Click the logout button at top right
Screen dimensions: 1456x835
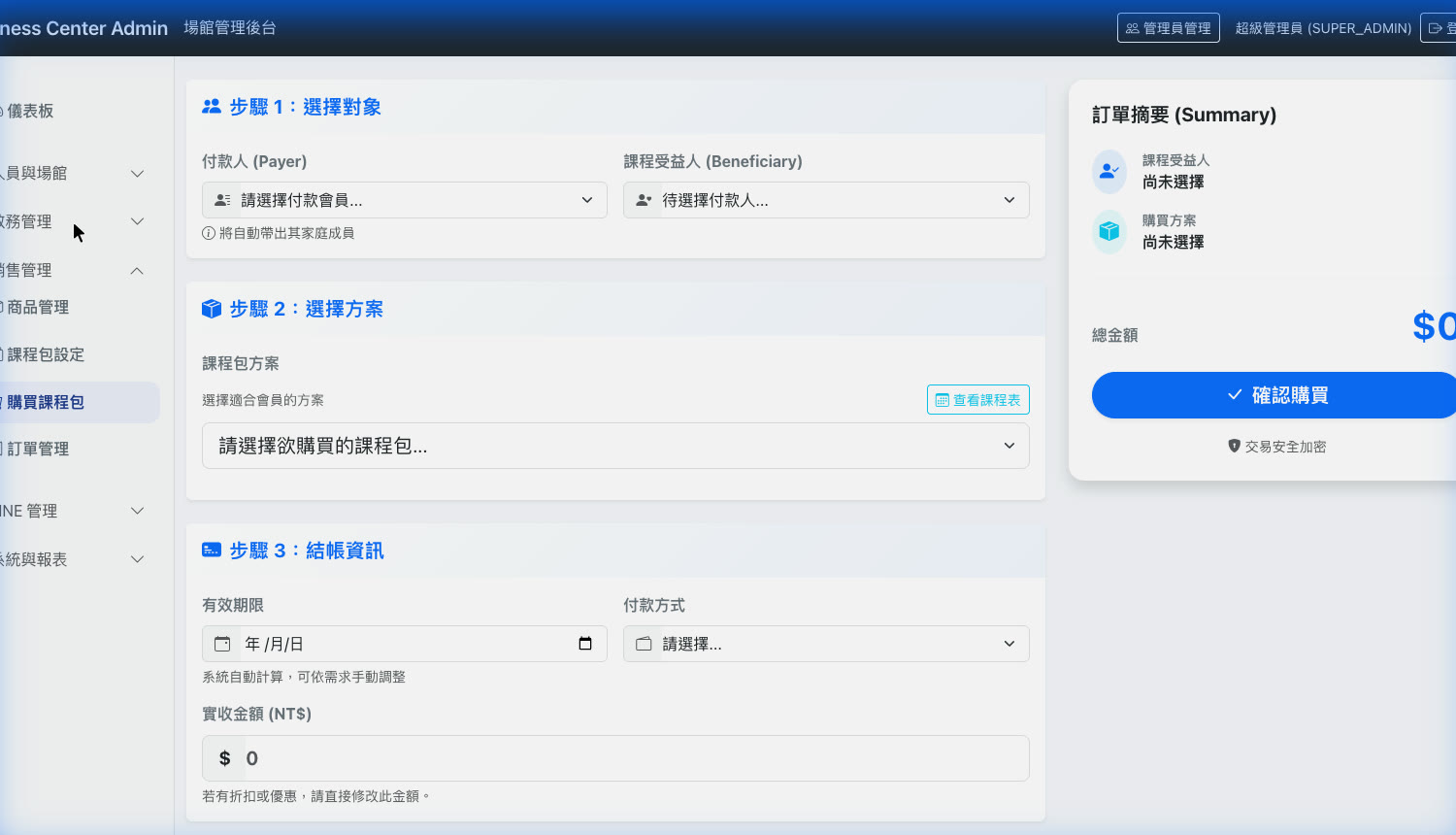1439,28
